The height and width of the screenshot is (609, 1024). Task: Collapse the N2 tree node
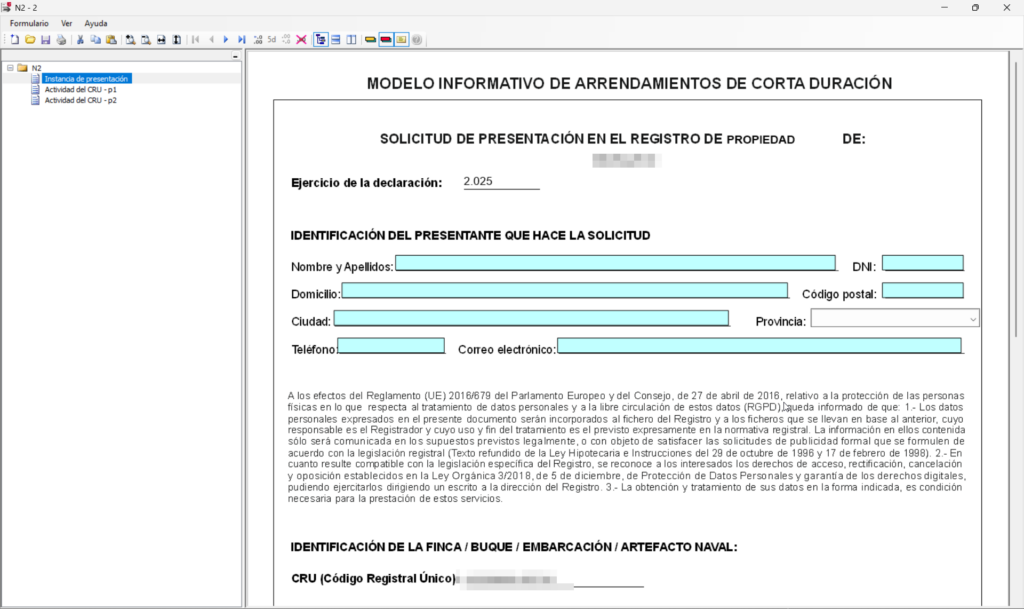coord(10,68)
